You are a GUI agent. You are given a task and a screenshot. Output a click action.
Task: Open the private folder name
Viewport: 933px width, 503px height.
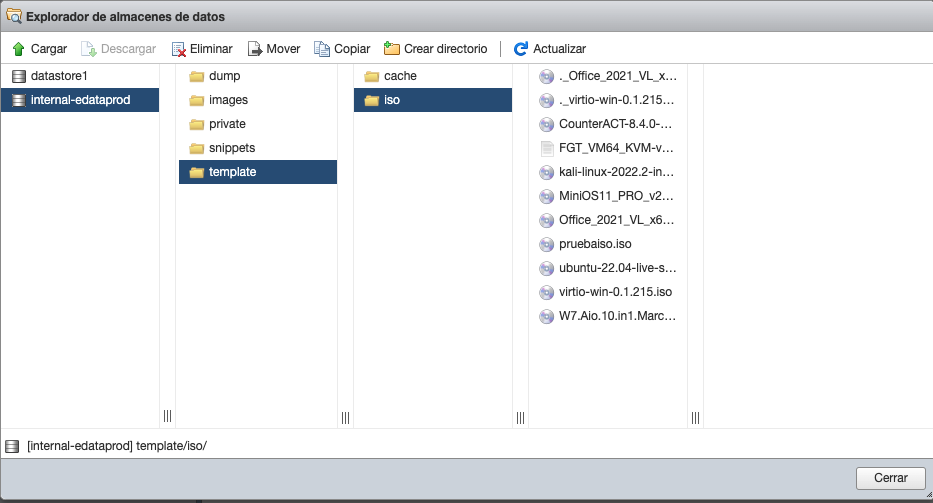[227, 124]
